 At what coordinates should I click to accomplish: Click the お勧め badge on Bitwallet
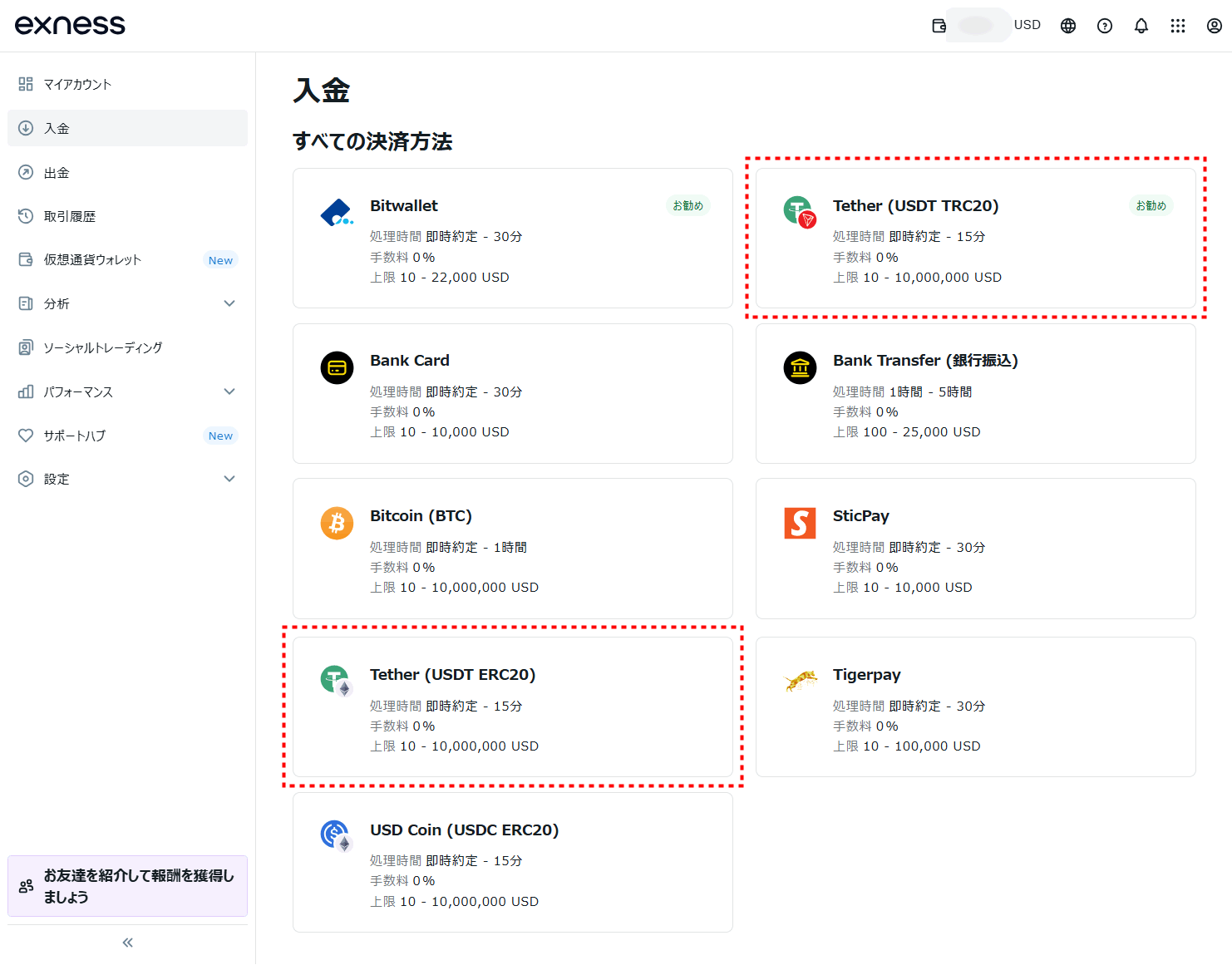click(x=687, y=205)
